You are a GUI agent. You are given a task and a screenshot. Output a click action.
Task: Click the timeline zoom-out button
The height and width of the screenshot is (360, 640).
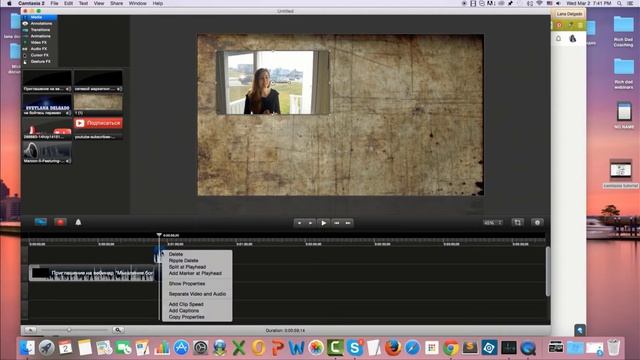coord(30,330)
